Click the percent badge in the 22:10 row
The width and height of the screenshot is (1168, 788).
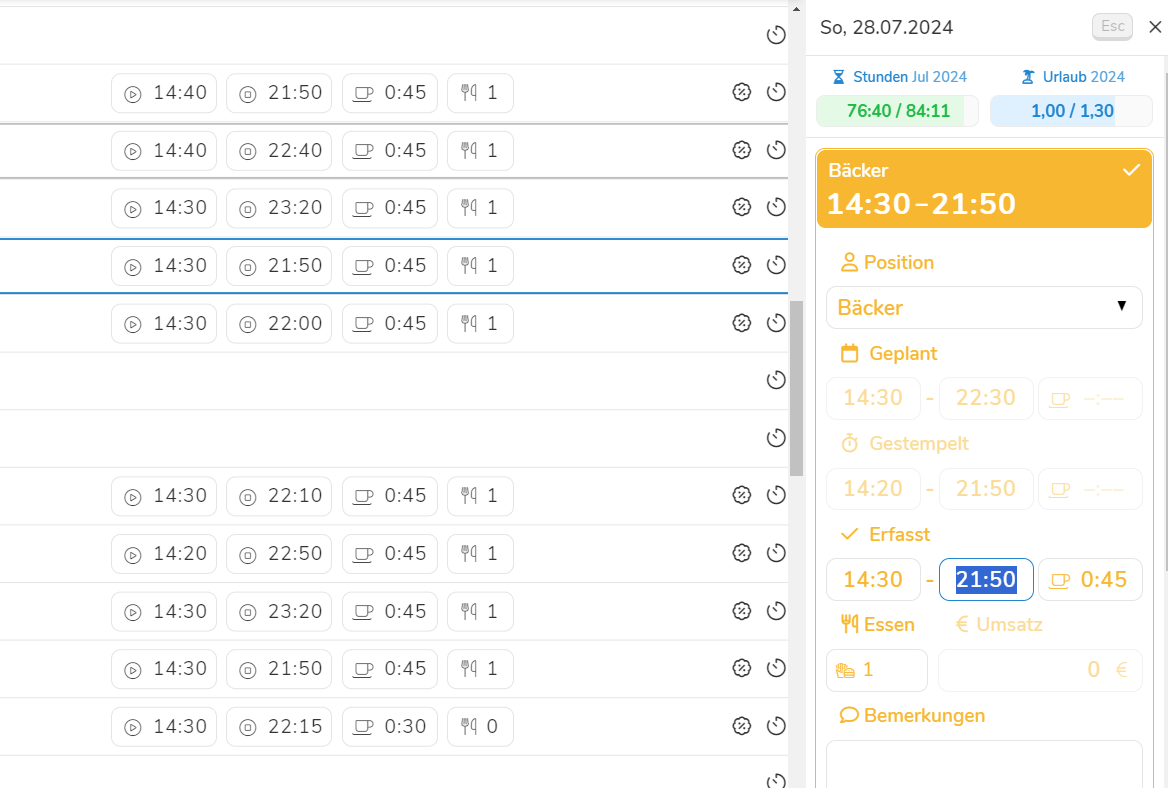point(742,495)
